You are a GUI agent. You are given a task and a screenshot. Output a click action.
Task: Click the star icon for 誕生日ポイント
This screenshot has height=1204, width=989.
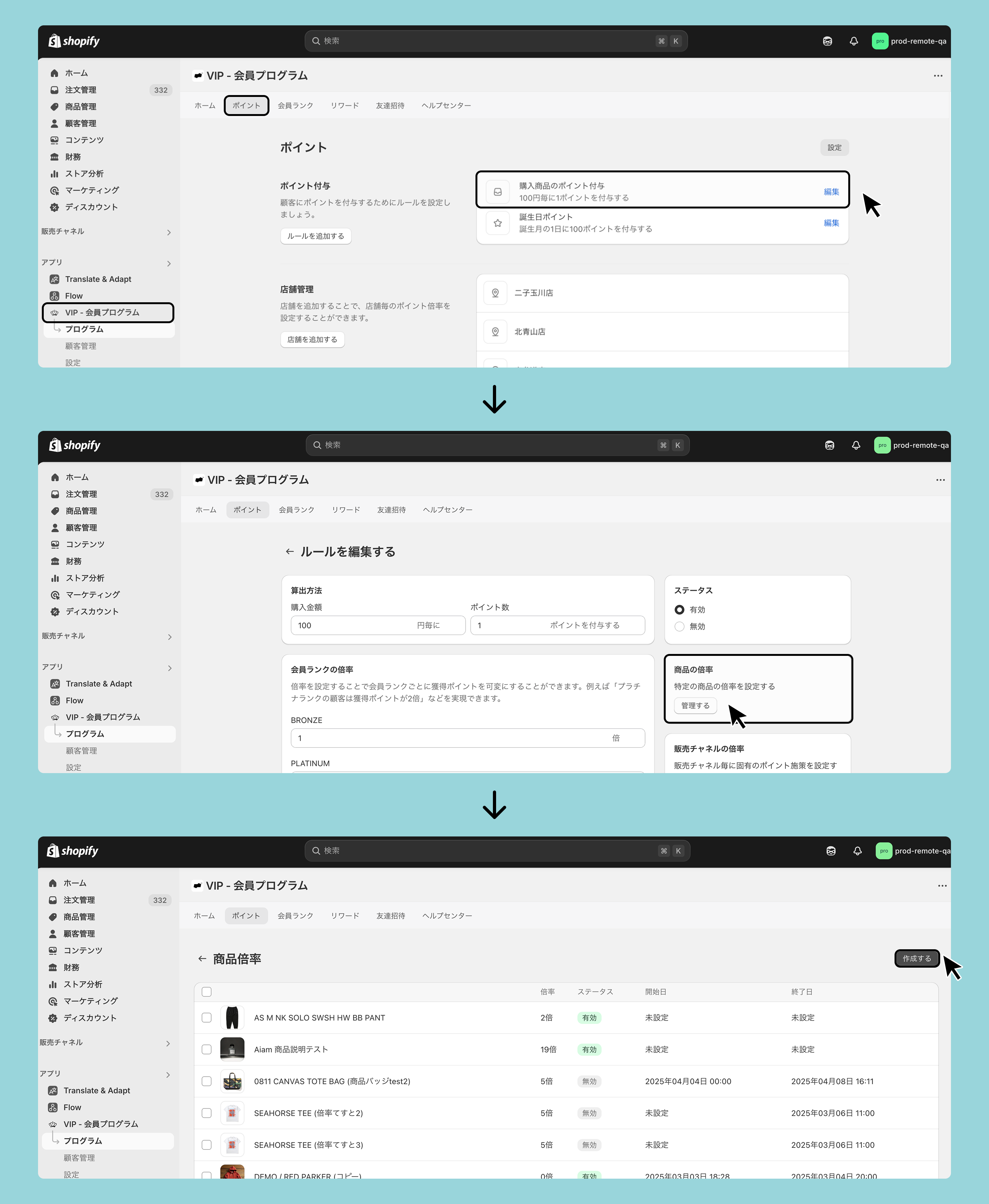point(497,223)
